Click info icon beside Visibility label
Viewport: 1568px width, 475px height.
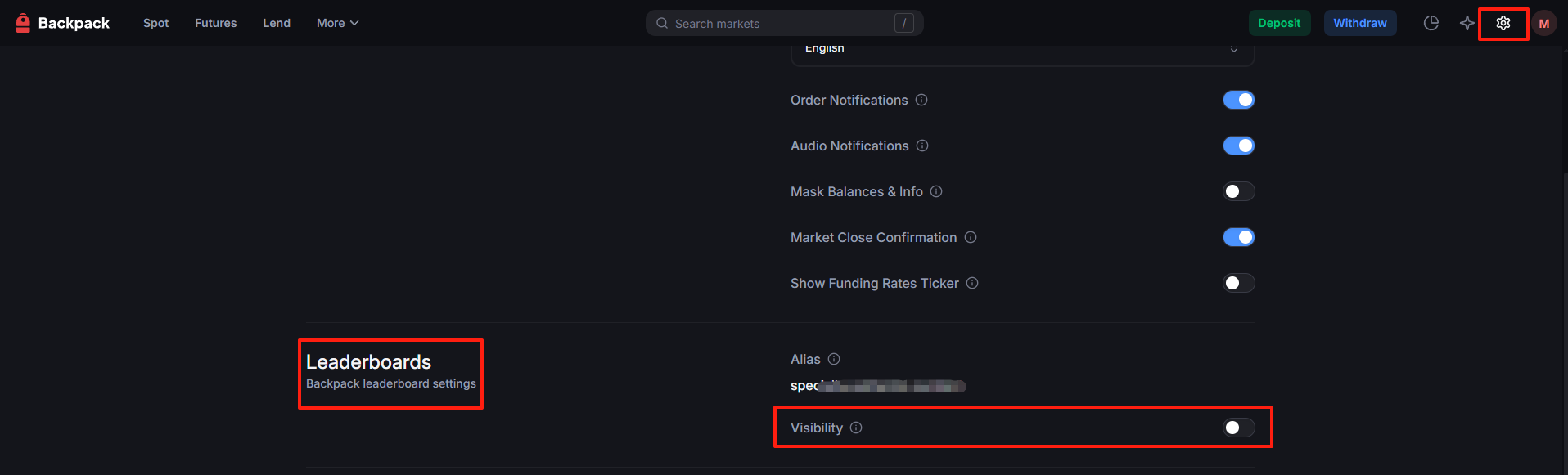(x=856, y=428)
